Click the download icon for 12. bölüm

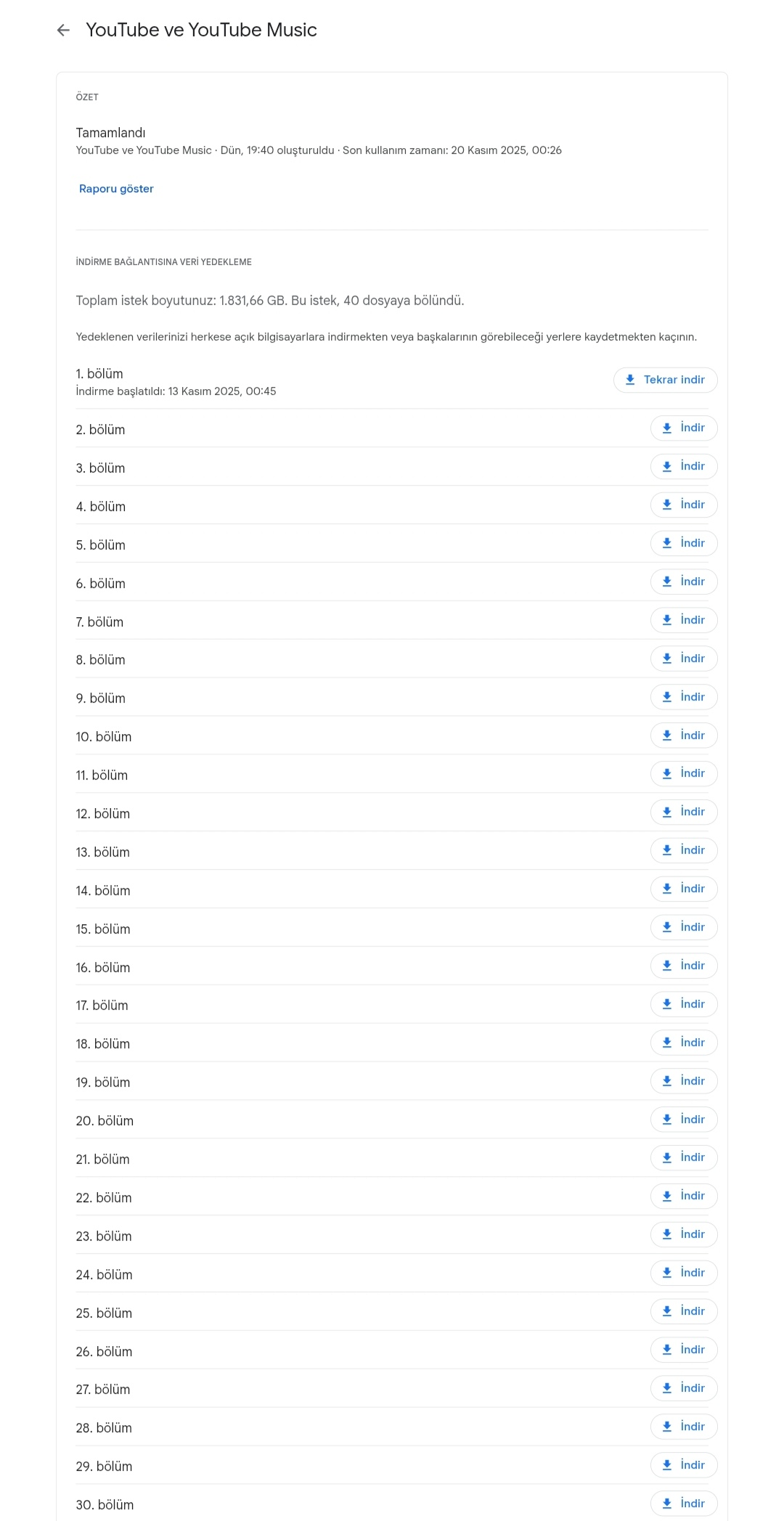[x=667, y=812]
